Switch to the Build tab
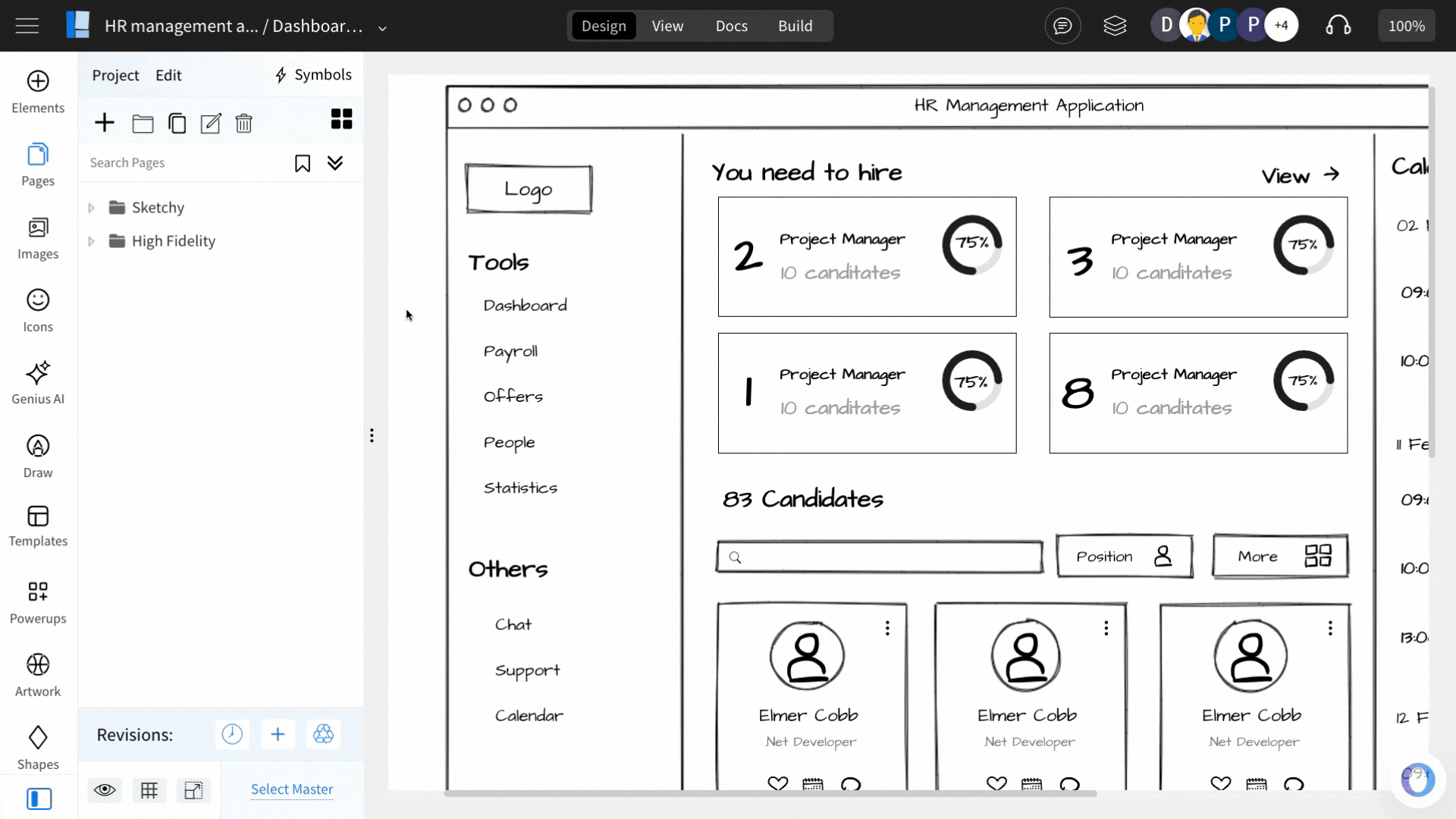Image resolution: width=1456 pixels, height=819 pixels. pos(795,25)
